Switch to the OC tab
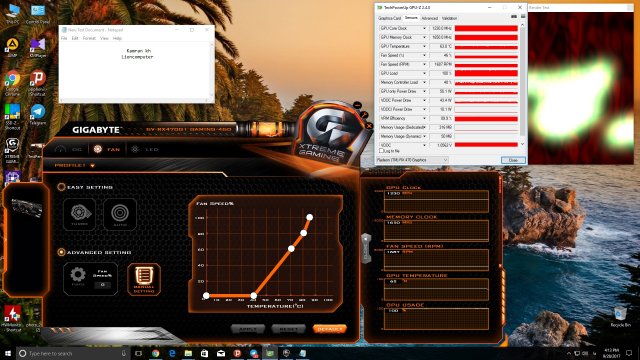 [x=69, y=149]
